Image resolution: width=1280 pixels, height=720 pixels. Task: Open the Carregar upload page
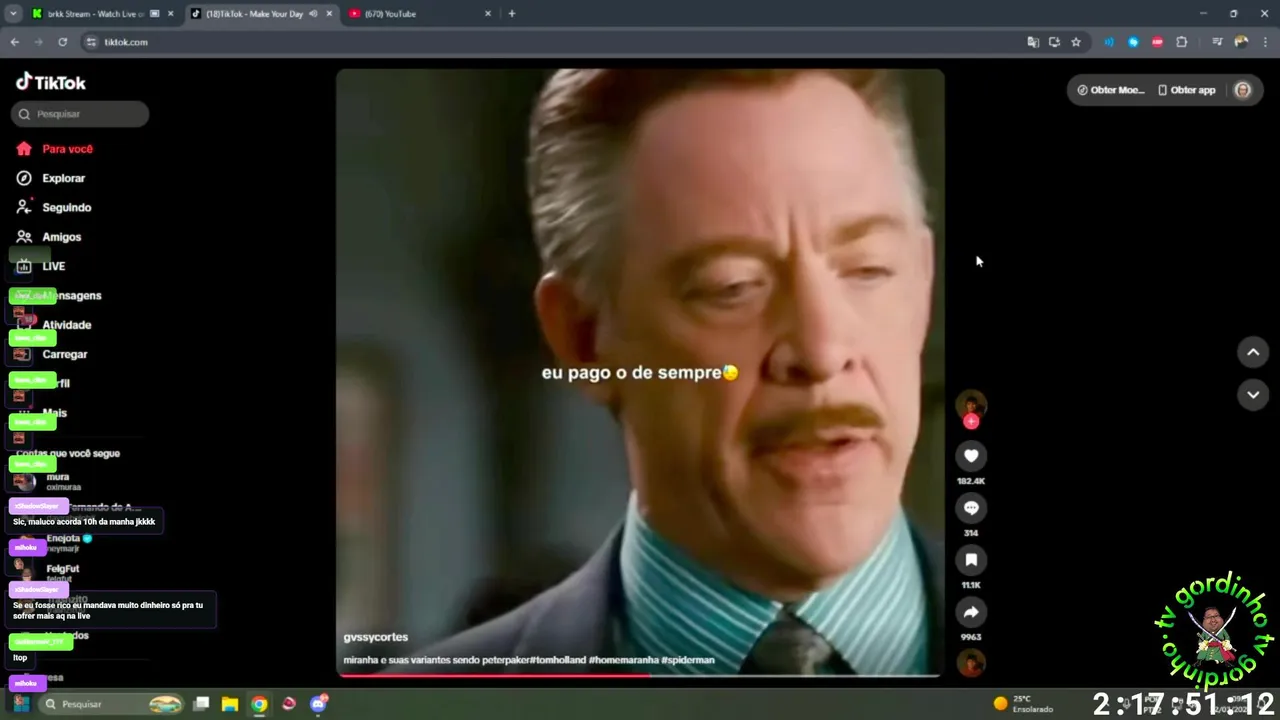[64, 354]
